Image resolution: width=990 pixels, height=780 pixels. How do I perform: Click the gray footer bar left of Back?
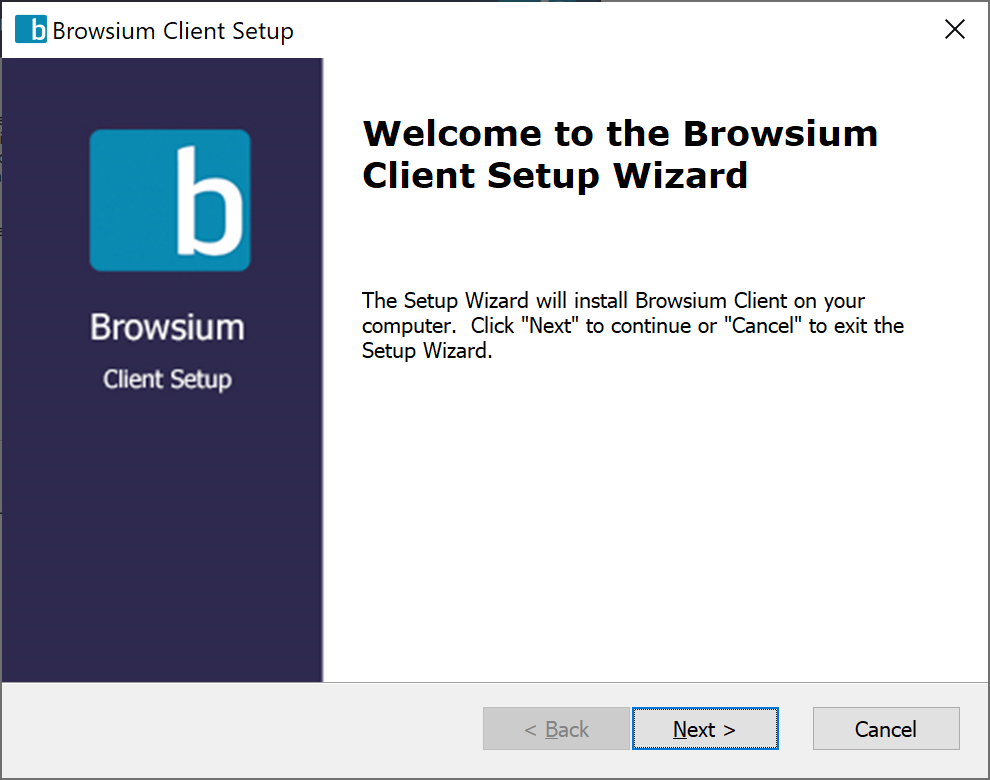click(240, 729)
